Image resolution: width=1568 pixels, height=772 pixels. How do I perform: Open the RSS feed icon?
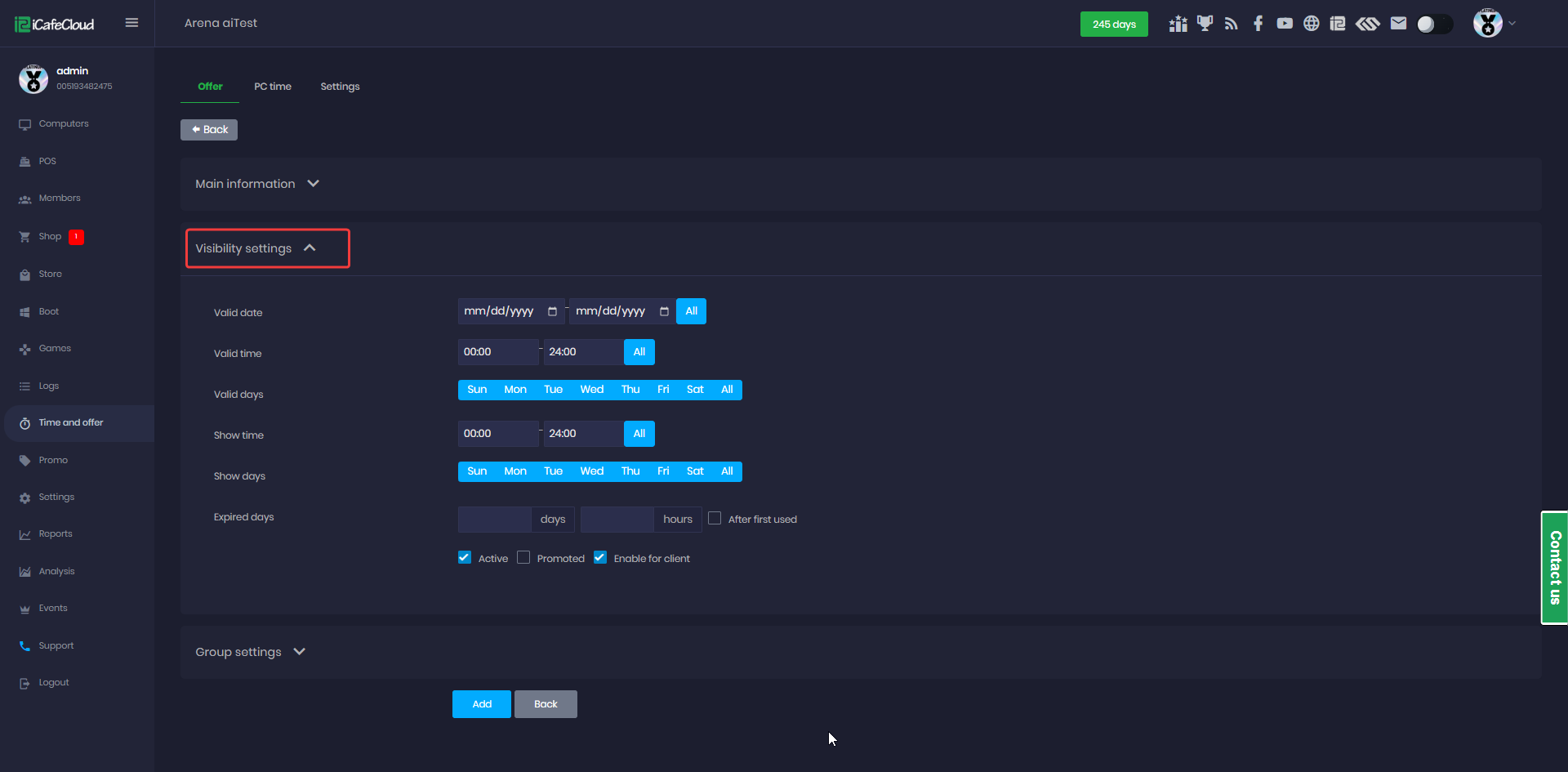1232,24
